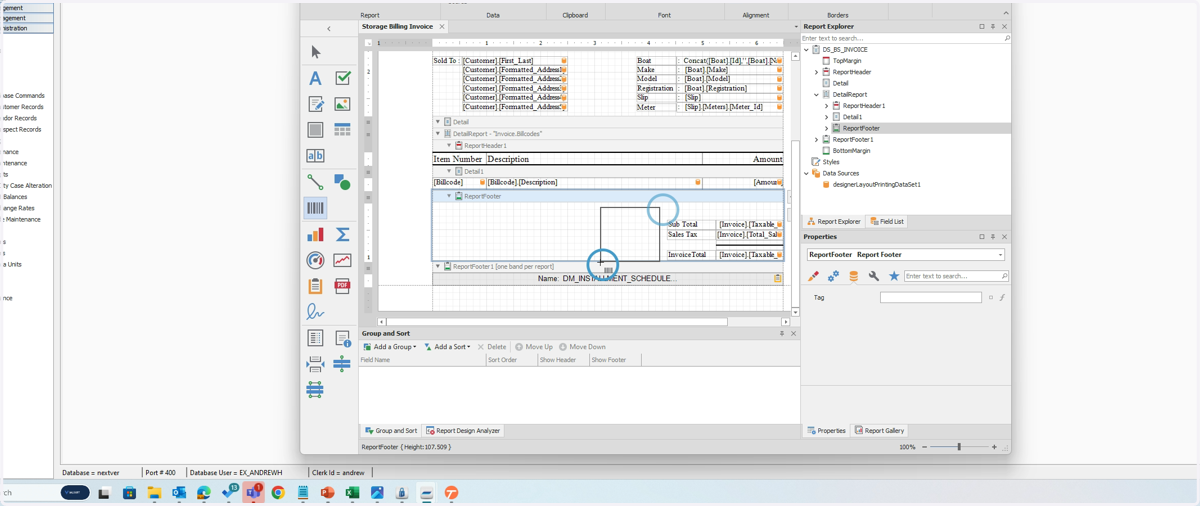
Task: Select the Page Break tool
Action: point(315,364)
